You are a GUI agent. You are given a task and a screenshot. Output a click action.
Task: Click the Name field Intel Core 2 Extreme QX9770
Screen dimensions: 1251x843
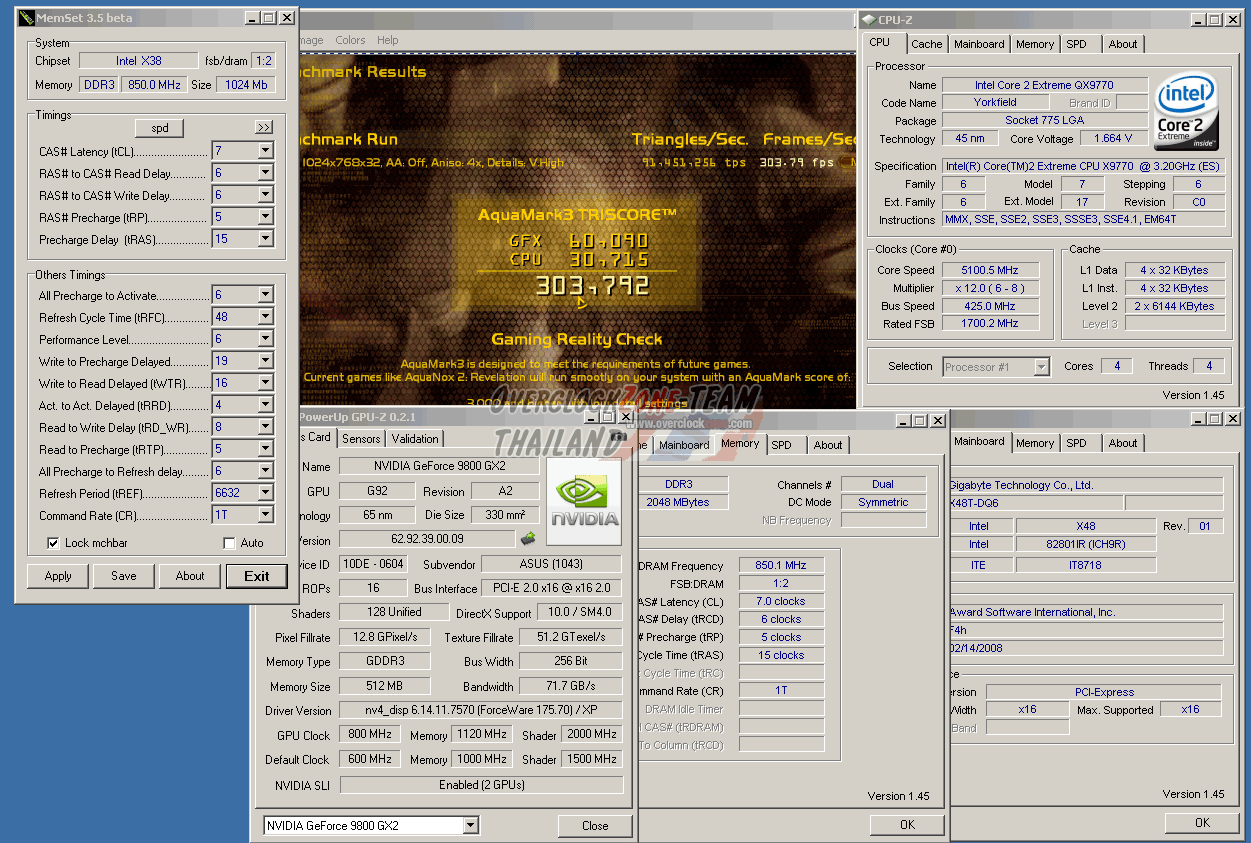point(1044,85)
